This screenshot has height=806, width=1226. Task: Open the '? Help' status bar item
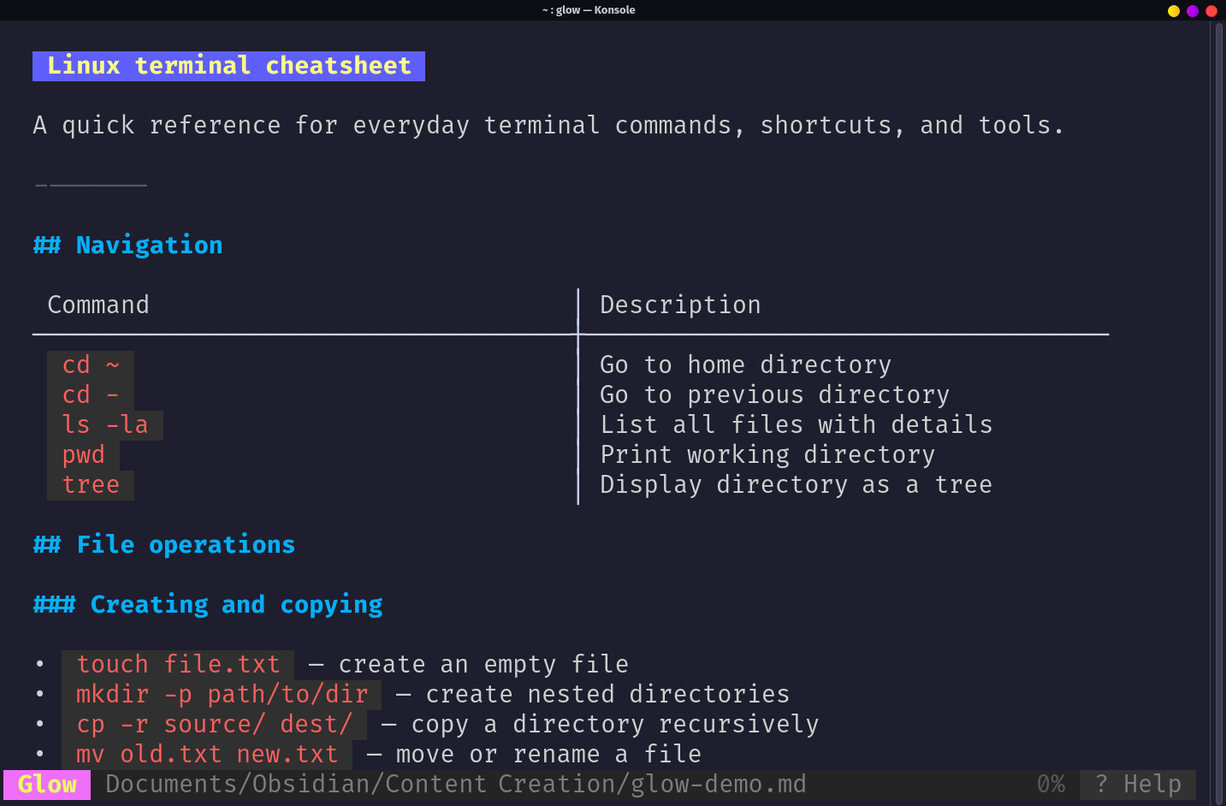1138,784
